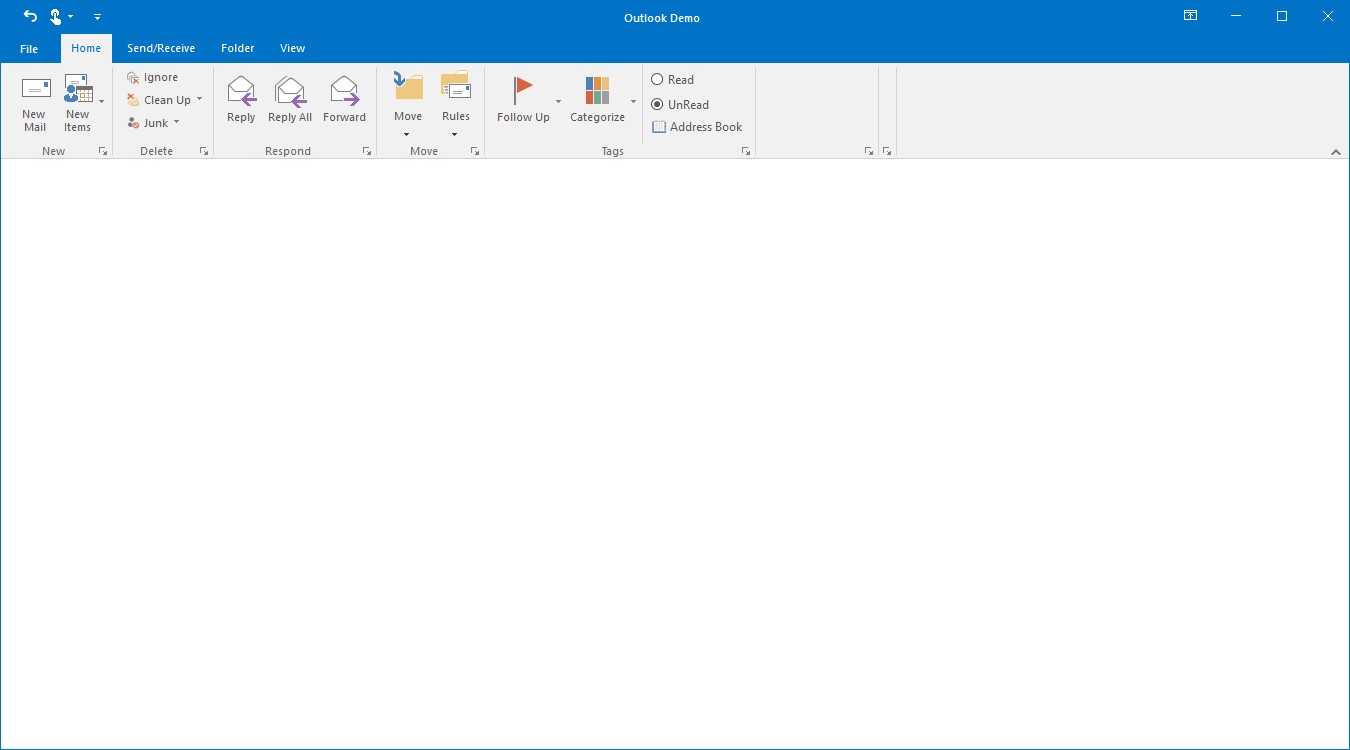This screenshot has width=1350, height=750.
Task: Click the Follow Up flag icon
Action: (522, 88)
